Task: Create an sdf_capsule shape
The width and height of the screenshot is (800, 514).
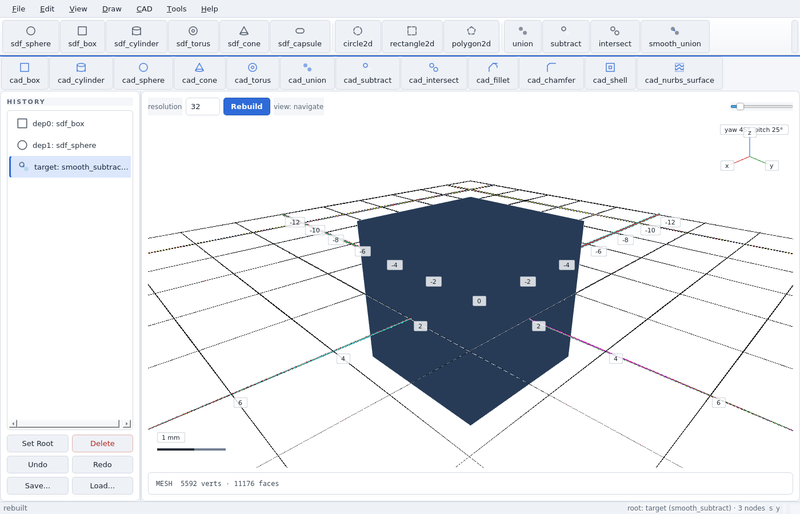Action: point(300,37)
